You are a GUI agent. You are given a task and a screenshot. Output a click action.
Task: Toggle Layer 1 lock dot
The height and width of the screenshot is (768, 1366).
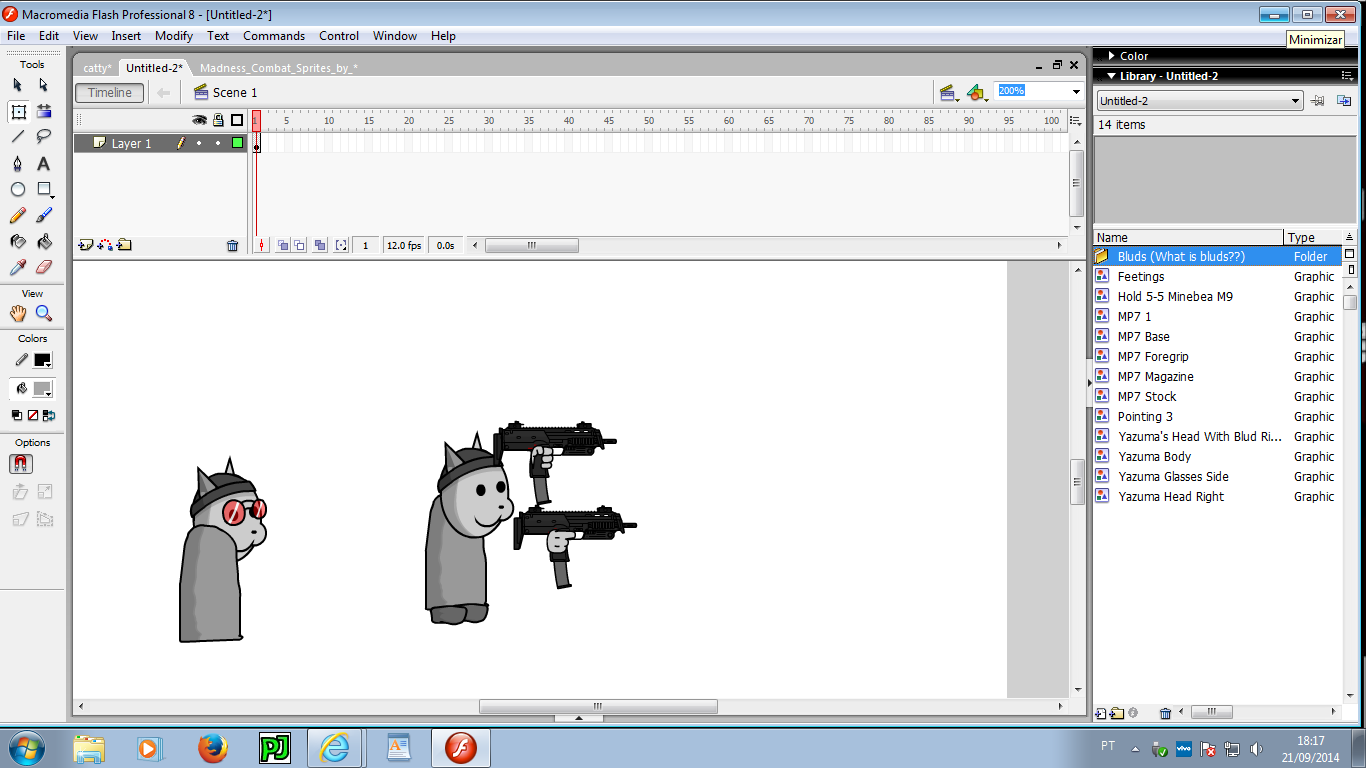[x=218, y=144]
